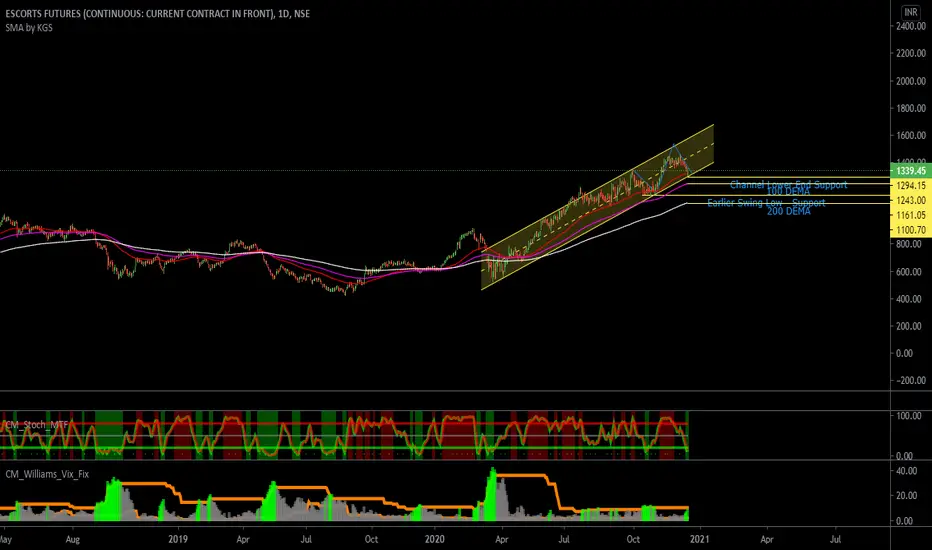Click the 1243.00 yellow price label
Screen dimensions: 932x550
pyautogui.click(x=909, y=200)
